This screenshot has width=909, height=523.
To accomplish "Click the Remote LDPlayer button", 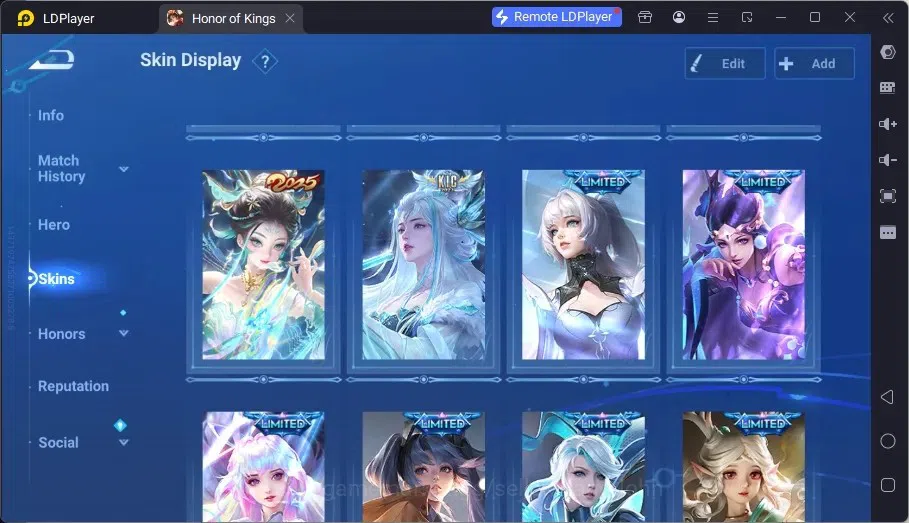I will point(557,17).
